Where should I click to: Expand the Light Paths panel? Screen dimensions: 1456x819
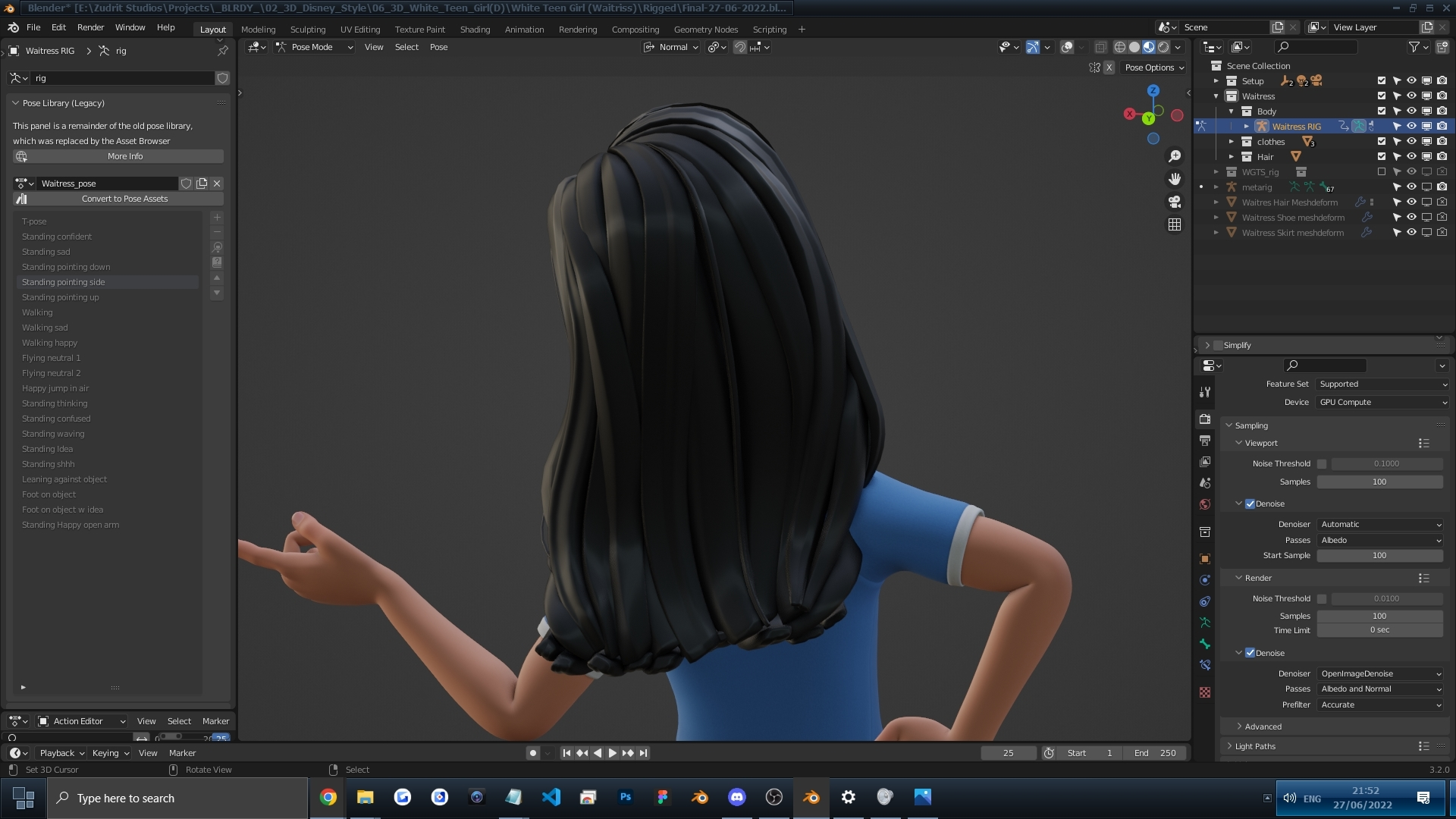[1255, 746]
